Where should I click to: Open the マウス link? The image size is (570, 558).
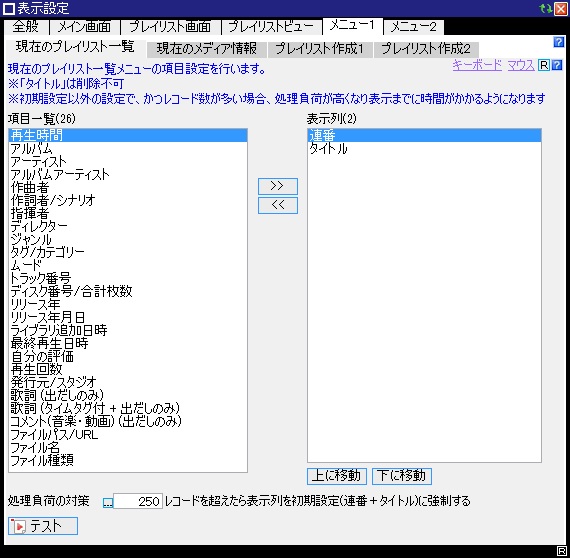[x=521, y=65]
